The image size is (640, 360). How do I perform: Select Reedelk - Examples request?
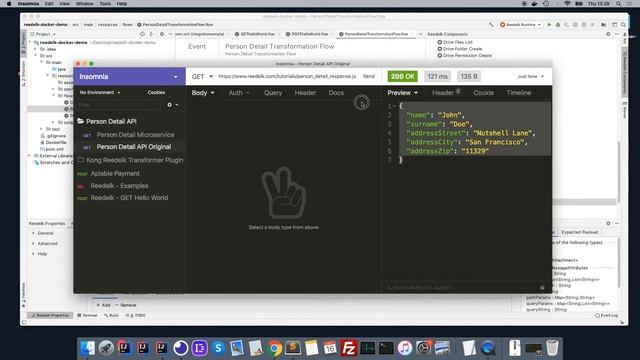pos(129,186)
